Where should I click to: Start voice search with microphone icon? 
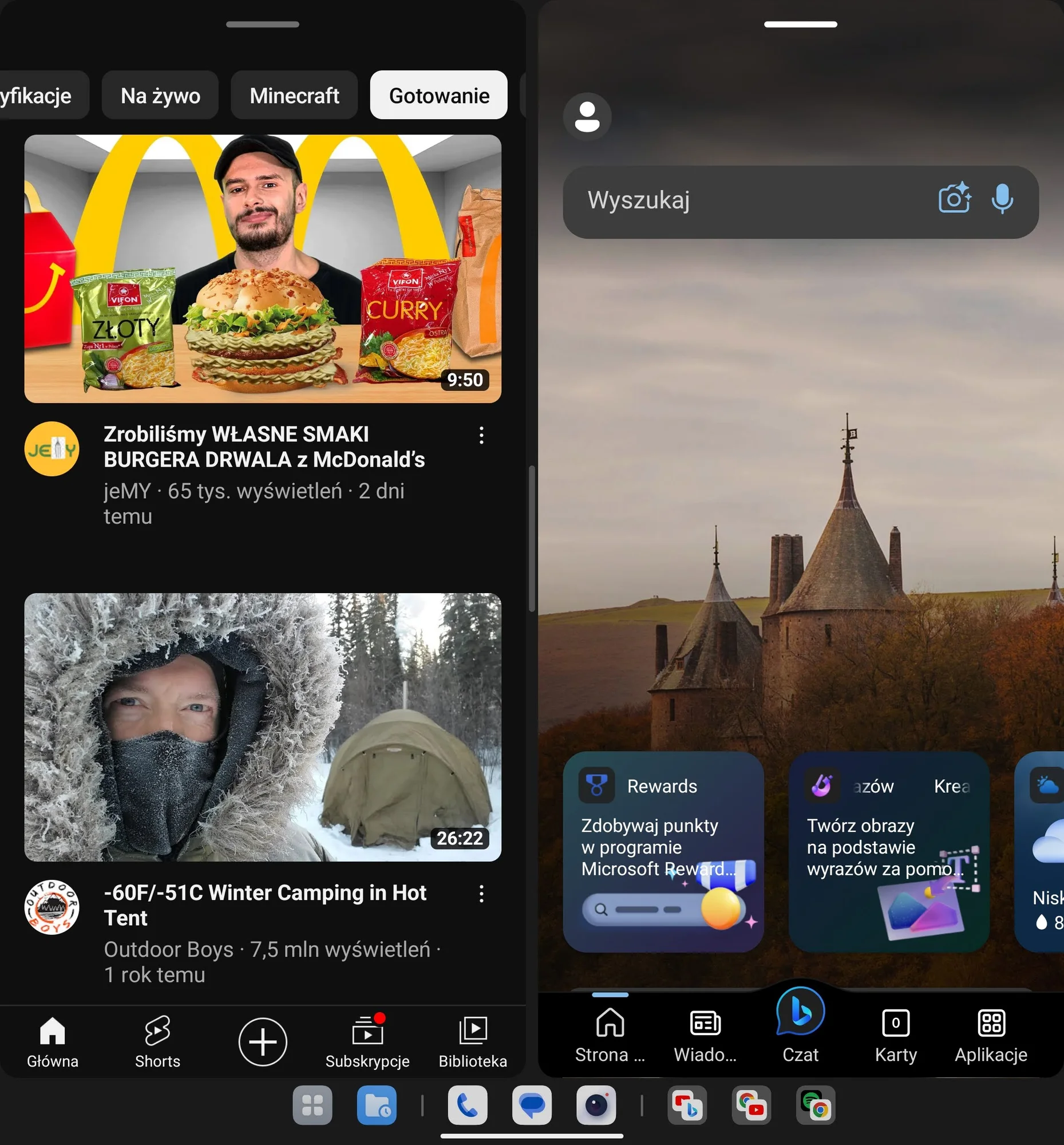click(1002, 199)
